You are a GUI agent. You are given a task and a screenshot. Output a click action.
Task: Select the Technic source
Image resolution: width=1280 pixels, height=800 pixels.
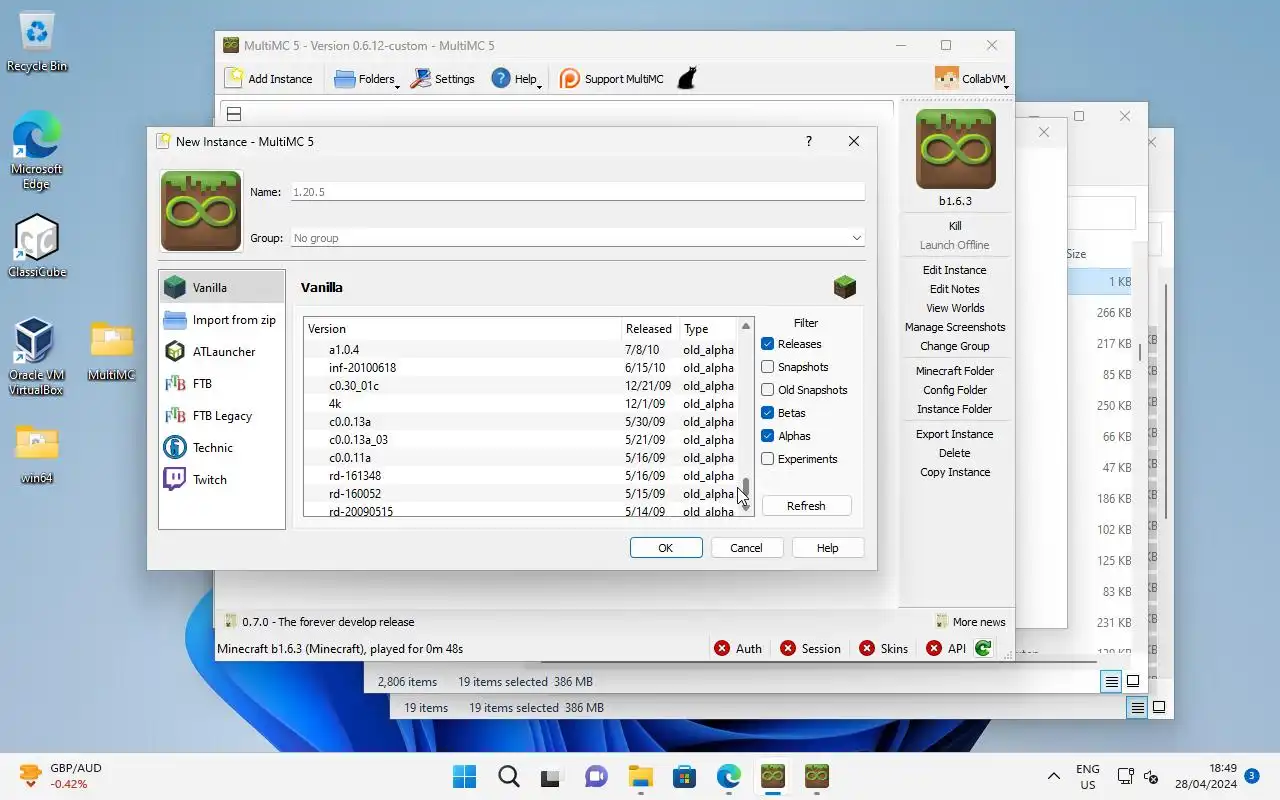point(222,448)
